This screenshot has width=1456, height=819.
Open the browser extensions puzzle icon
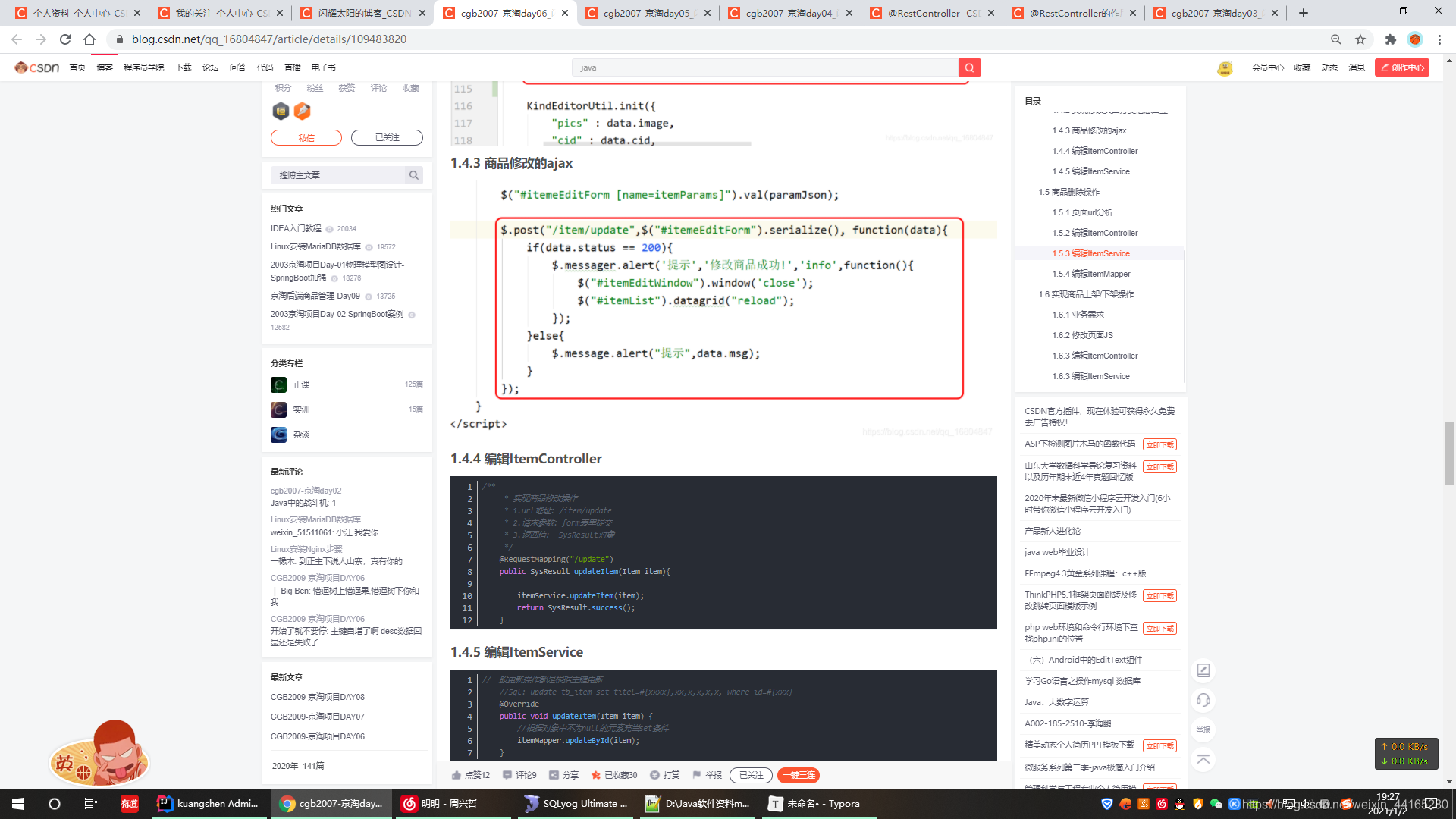(1390, 39)
